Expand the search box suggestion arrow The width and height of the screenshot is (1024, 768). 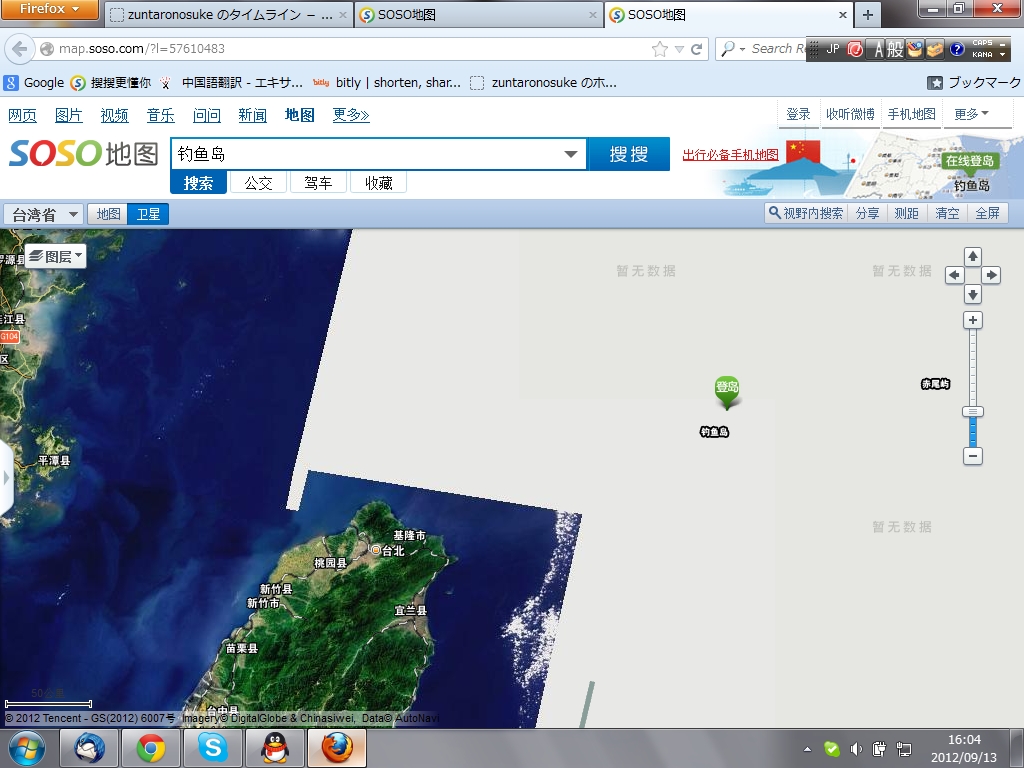click(571, 154)
